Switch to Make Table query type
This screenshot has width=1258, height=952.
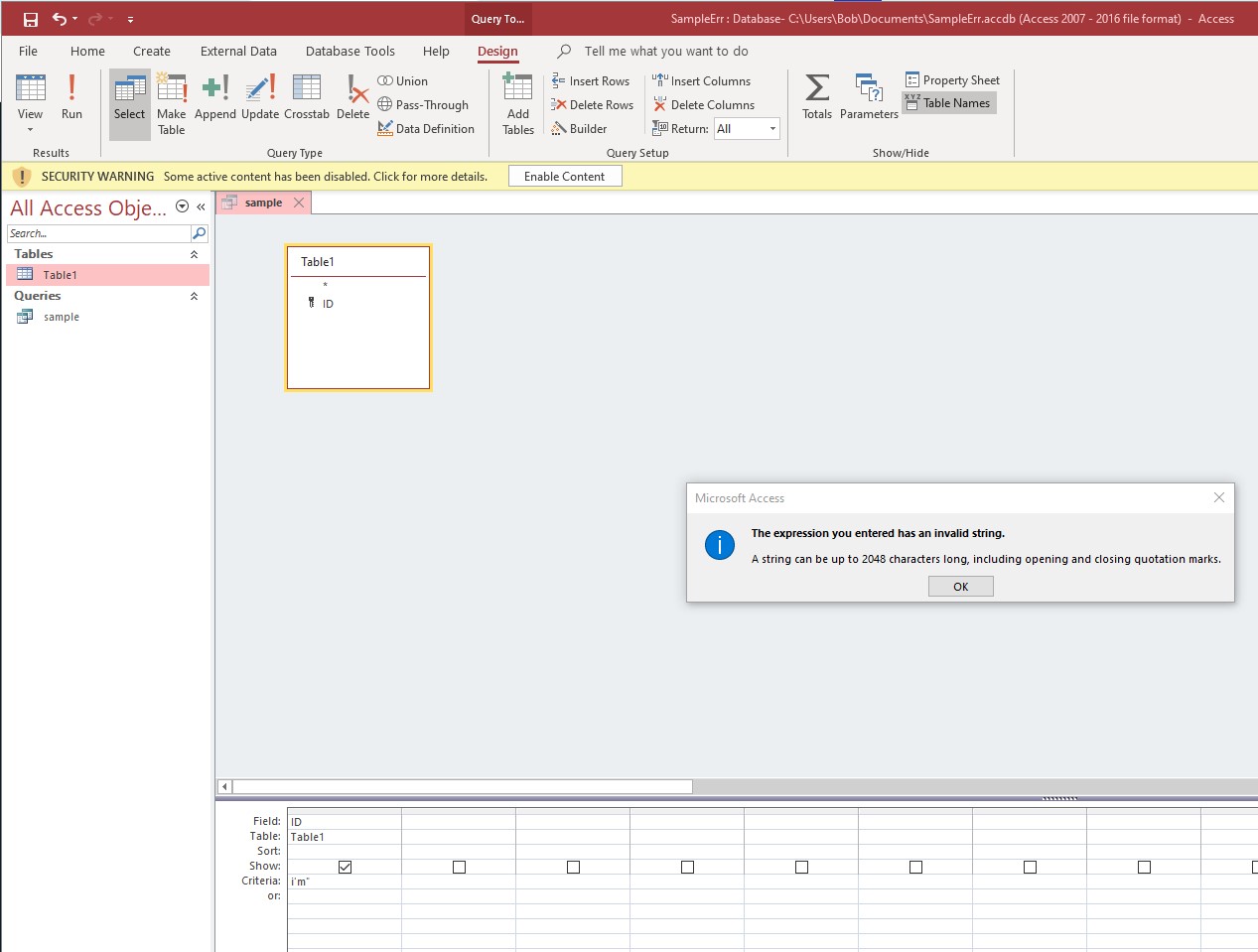pos(172,103)
